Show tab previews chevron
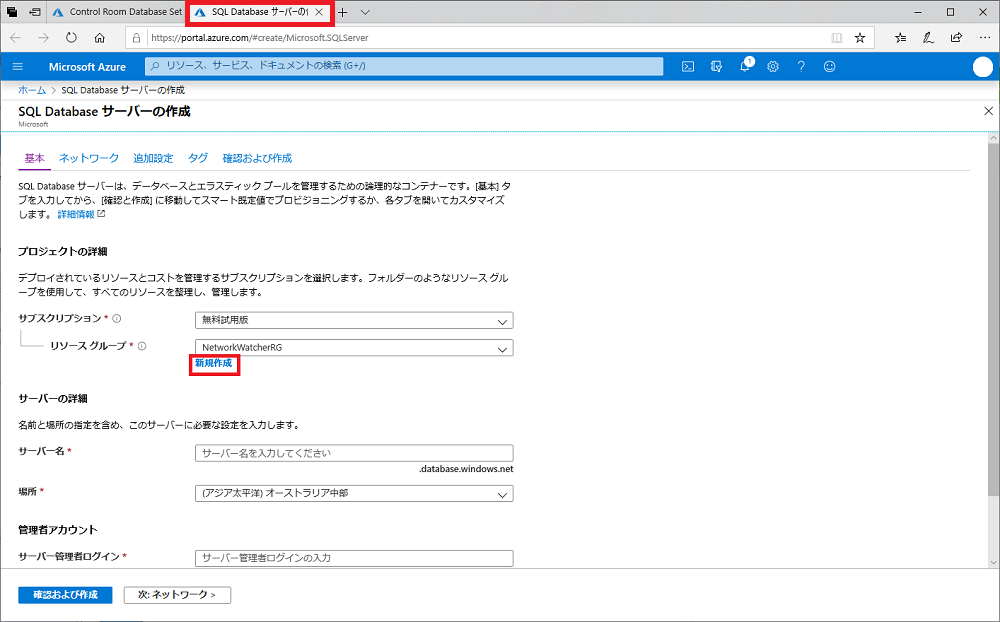1000x622 pixels. 365,12
